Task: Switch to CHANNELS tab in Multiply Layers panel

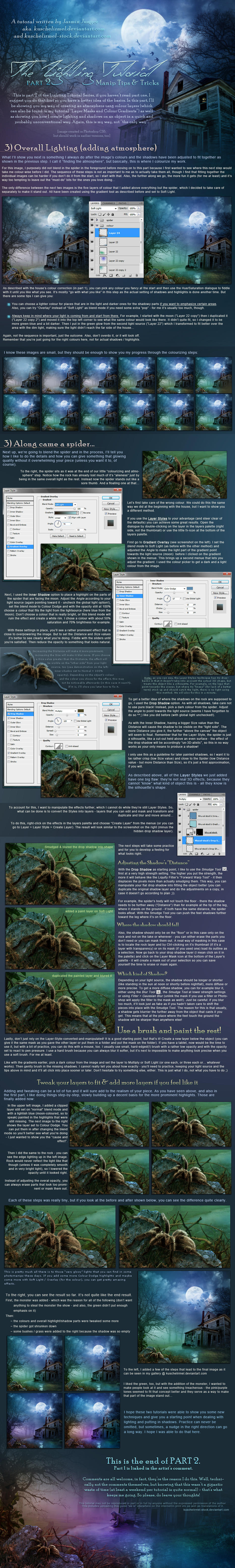Action: click(195, 795)
